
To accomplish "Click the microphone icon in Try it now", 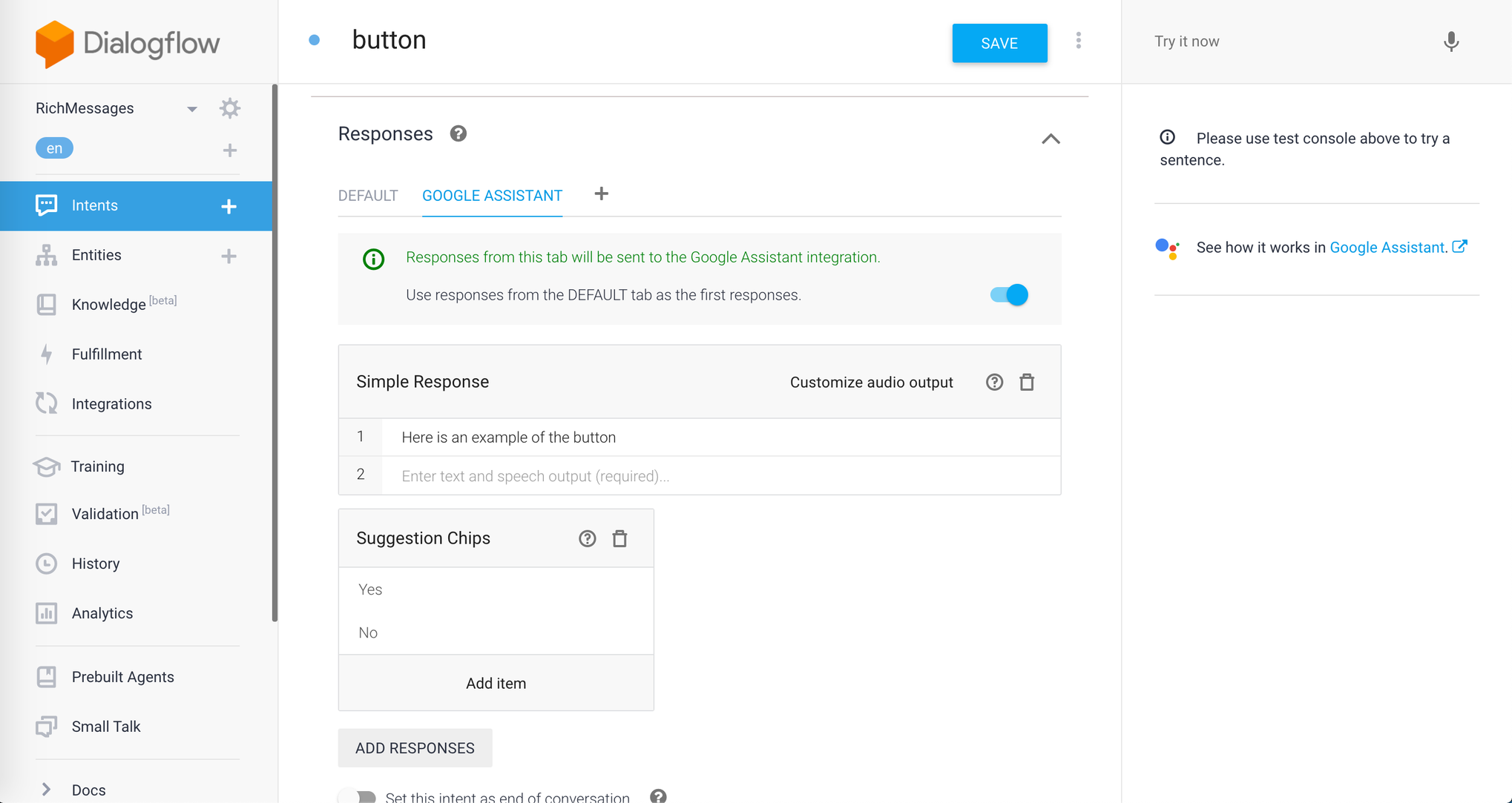I will click(1451, 42).
